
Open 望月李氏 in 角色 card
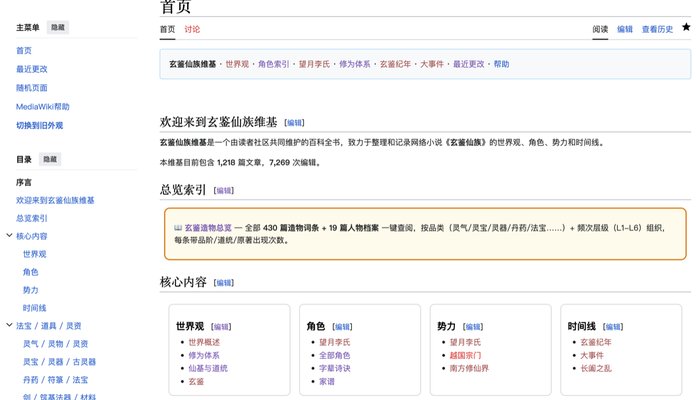point(335,342)
